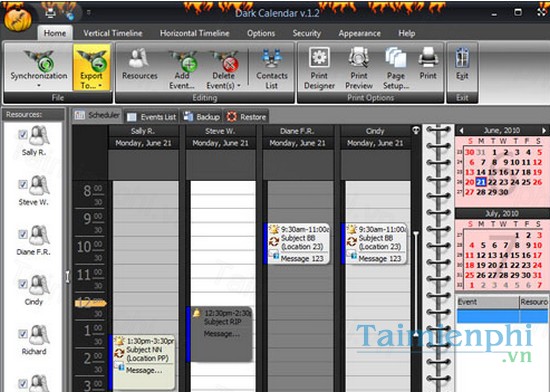Open Diane's 9:30am Subject BB event
The height and width of the screenshot is (392, 550).
pyautogui.click(x=297, y=244)
